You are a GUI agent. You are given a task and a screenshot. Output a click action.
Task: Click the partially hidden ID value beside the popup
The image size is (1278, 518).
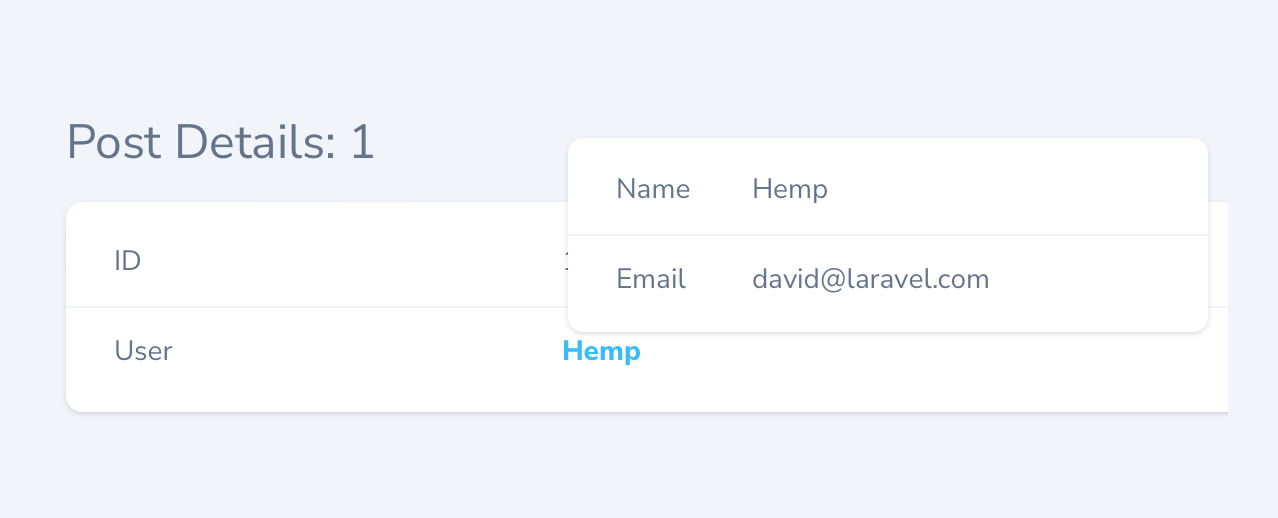tap(565, 262)
